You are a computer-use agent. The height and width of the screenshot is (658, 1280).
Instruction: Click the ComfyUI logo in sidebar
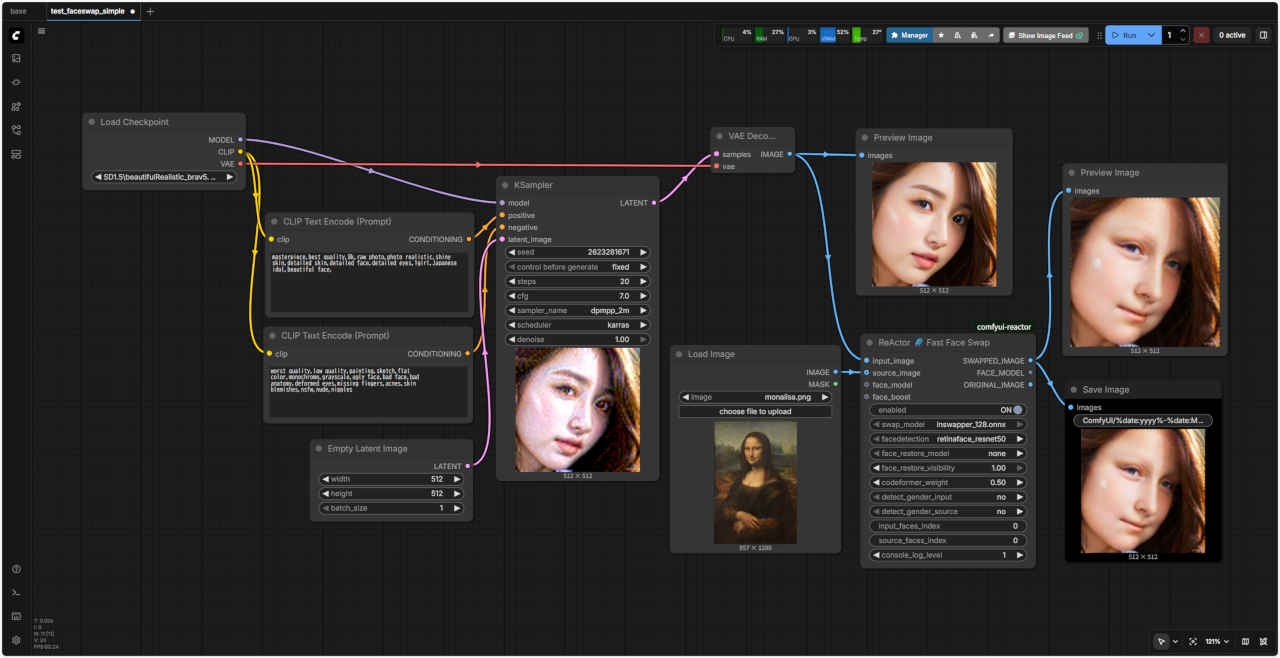click(16, 35)
